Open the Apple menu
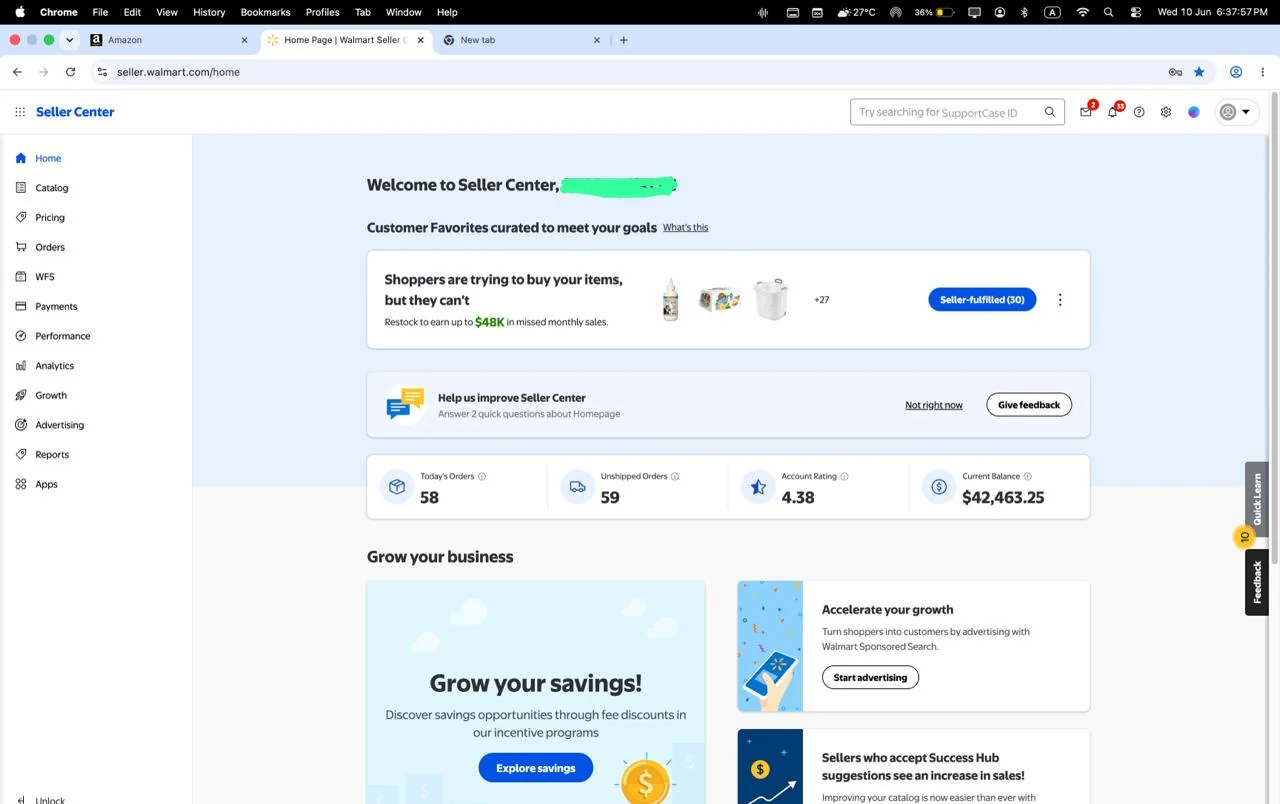The image size is (1280, 804). point(19,12)
